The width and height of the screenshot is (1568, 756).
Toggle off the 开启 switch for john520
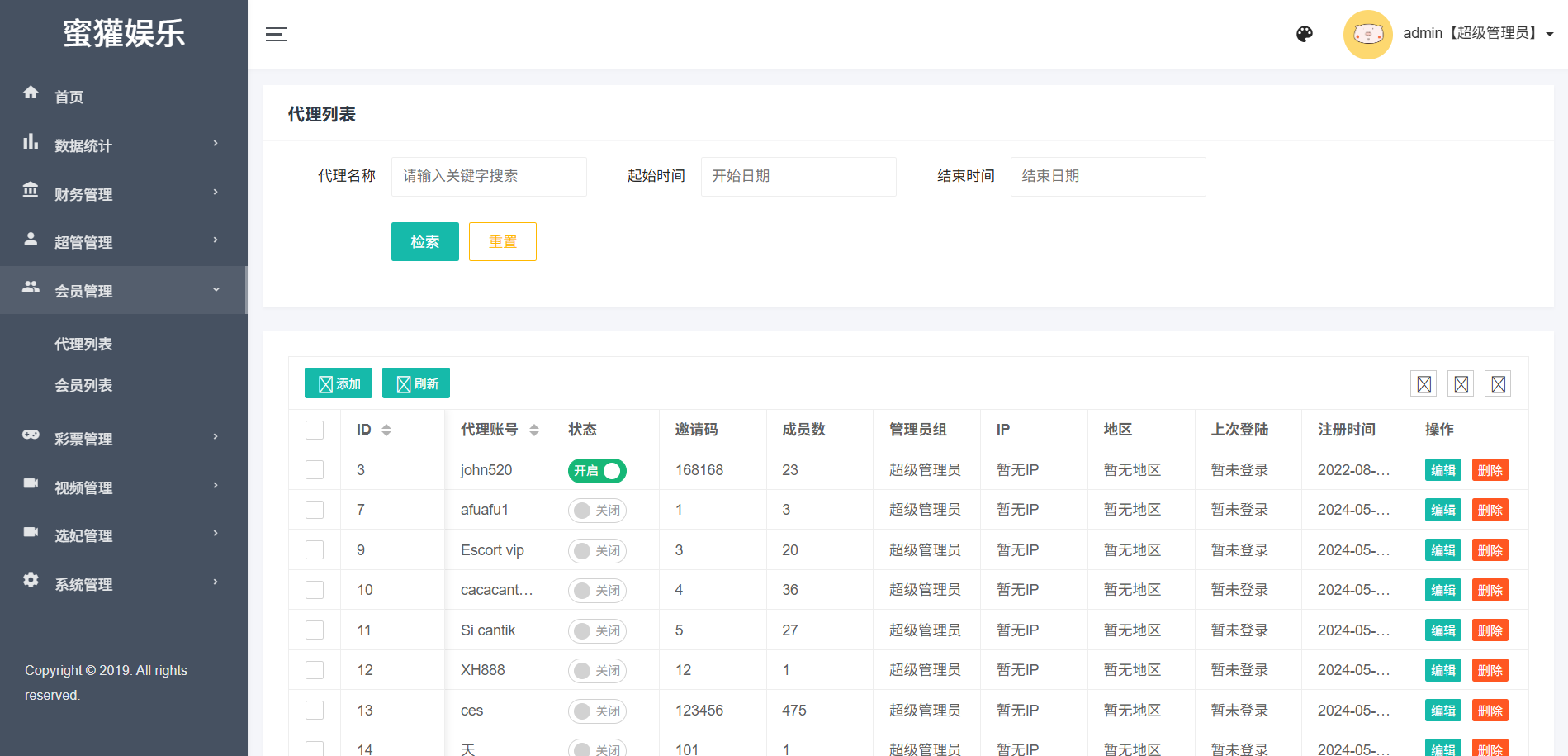click(597, 470)
